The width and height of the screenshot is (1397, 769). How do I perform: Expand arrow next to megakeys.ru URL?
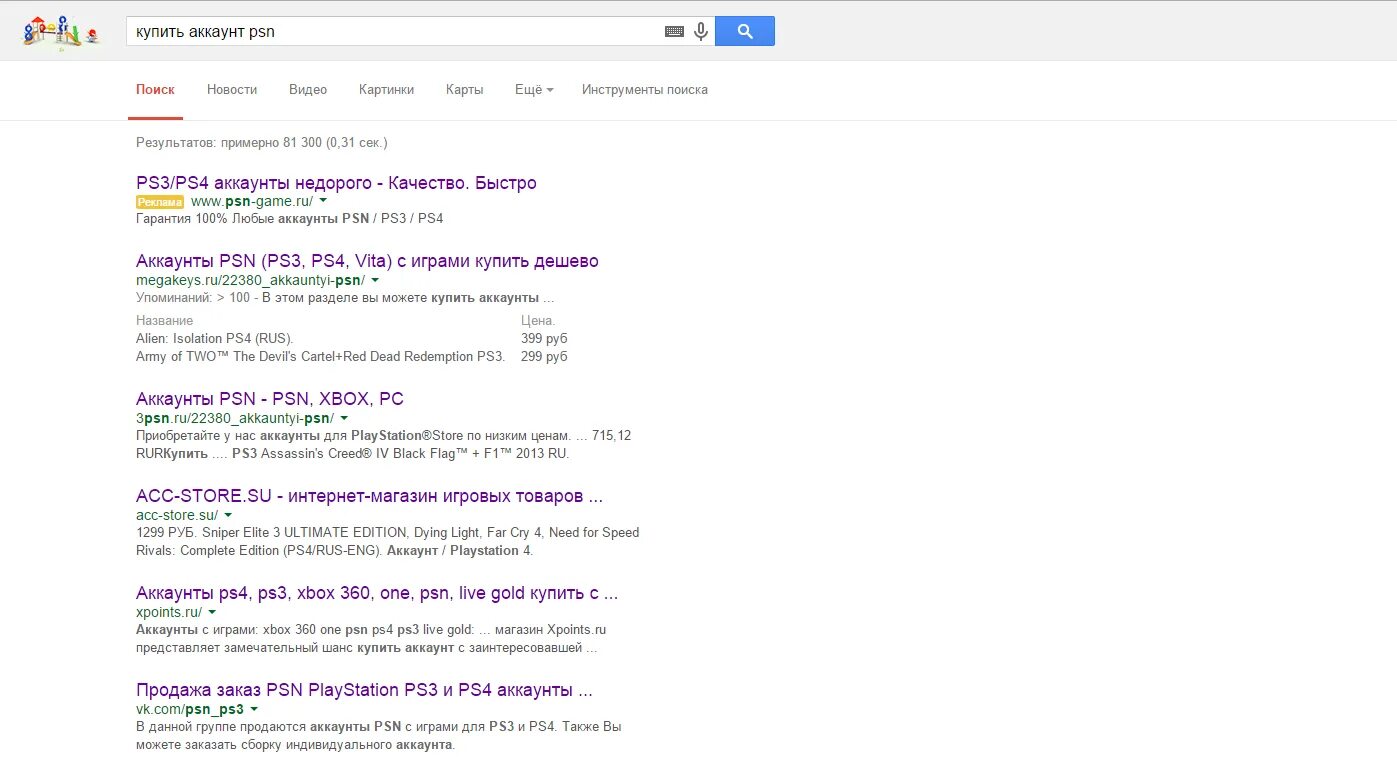click(x=375, y=280)
